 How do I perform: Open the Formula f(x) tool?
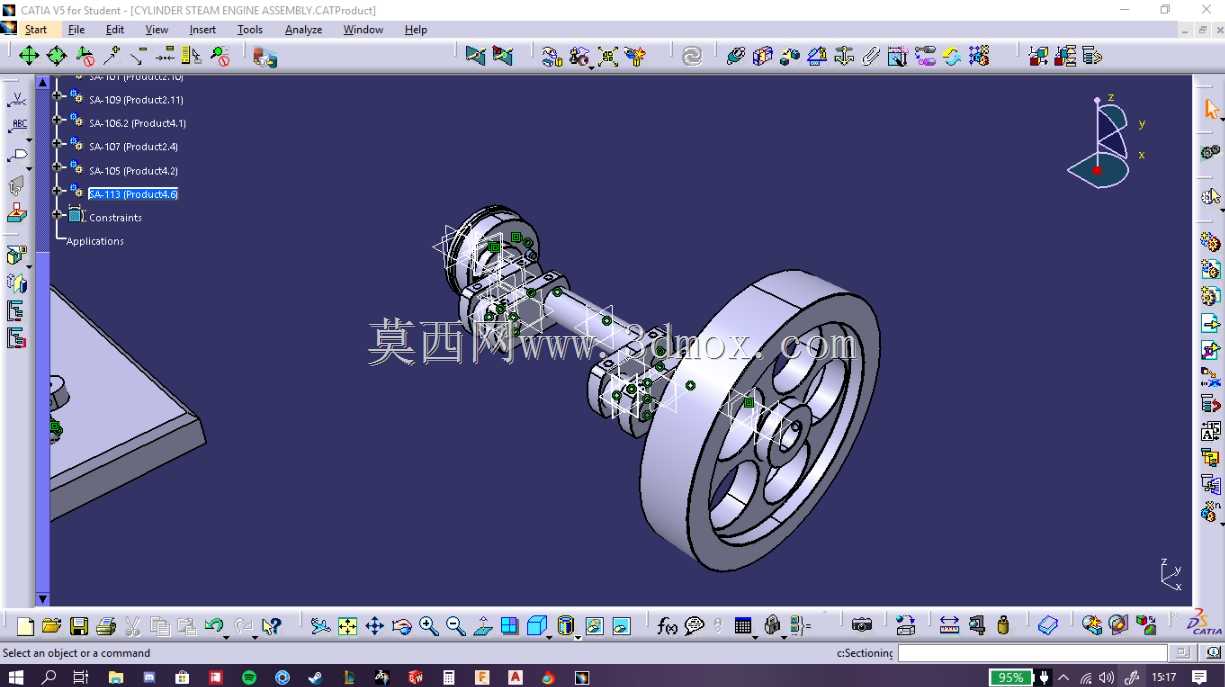click(x=667, y=626)
